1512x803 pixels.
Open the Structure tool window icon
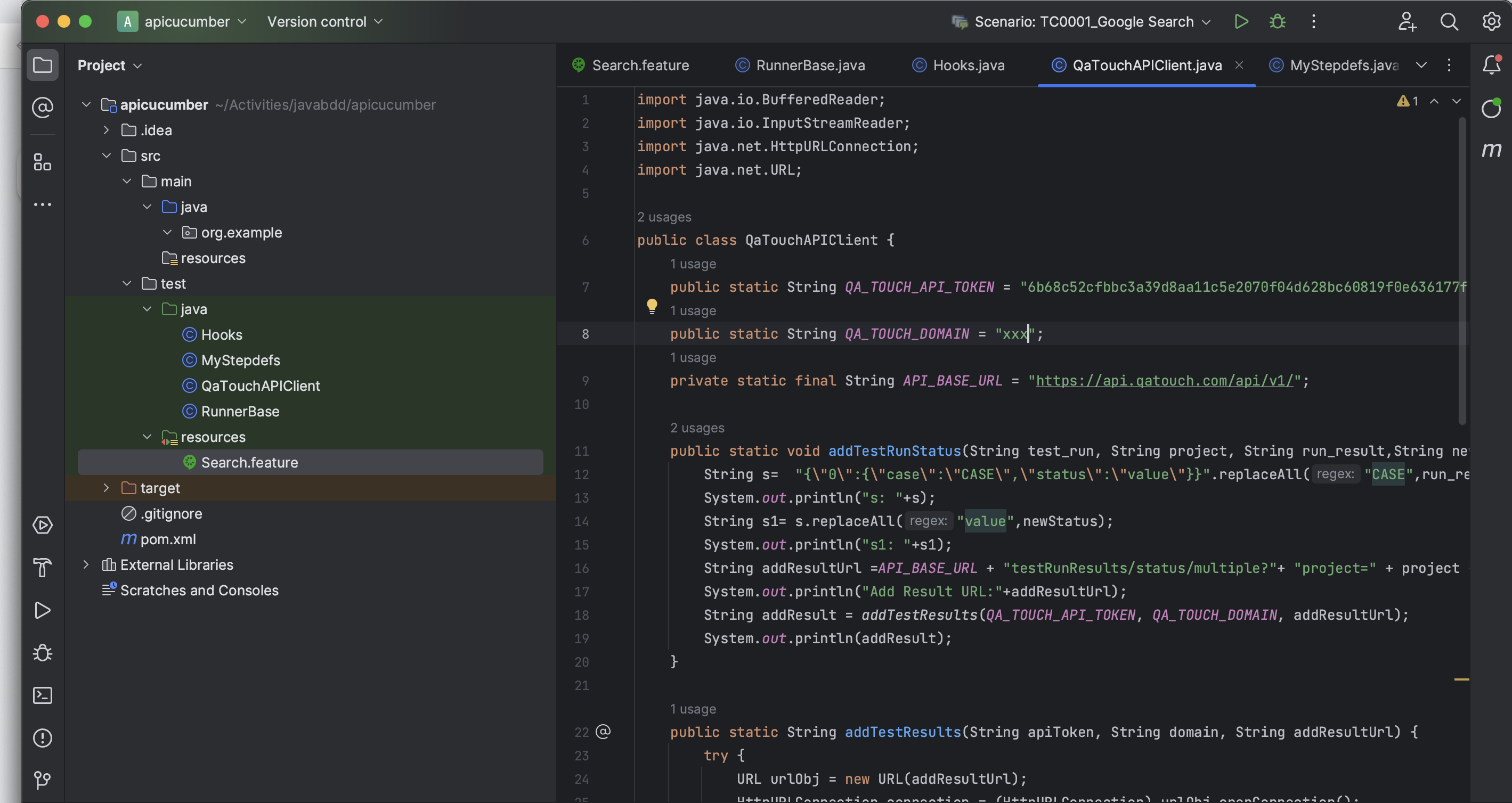[x=42, y=162]
